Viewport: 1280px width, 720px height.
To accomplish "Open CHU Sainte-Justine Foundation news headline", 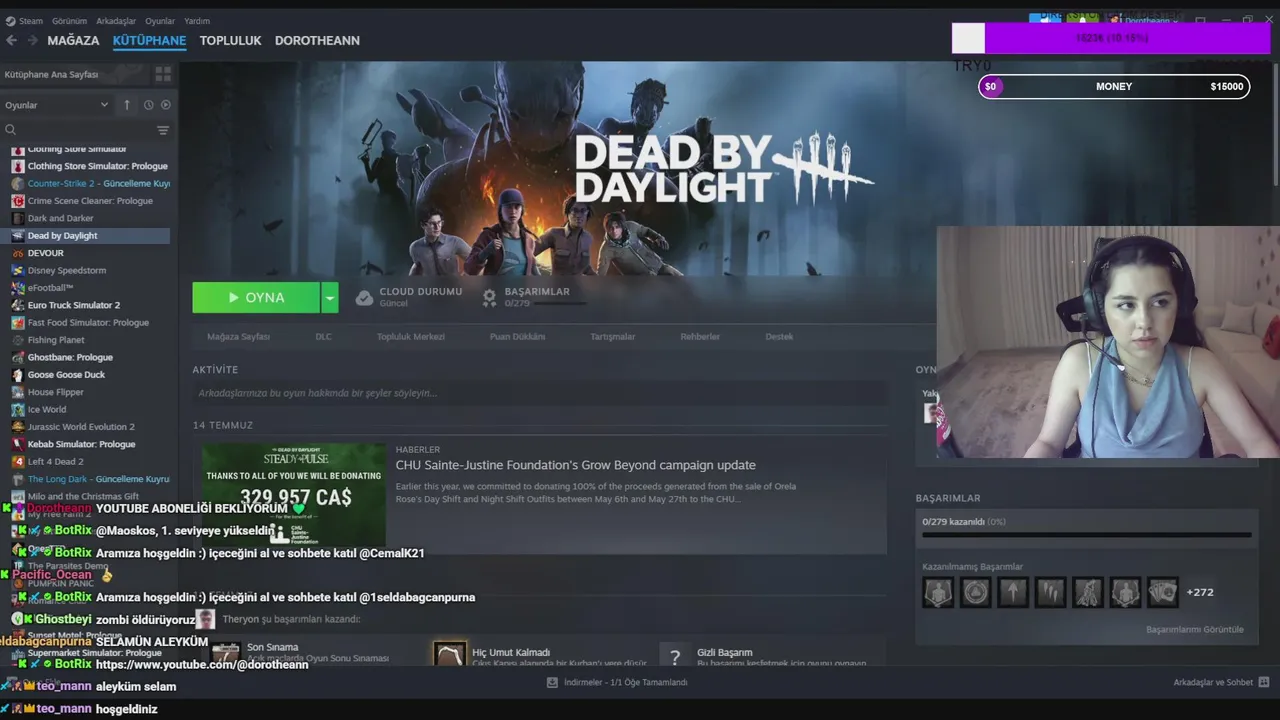I will click(x=575, y=465).
